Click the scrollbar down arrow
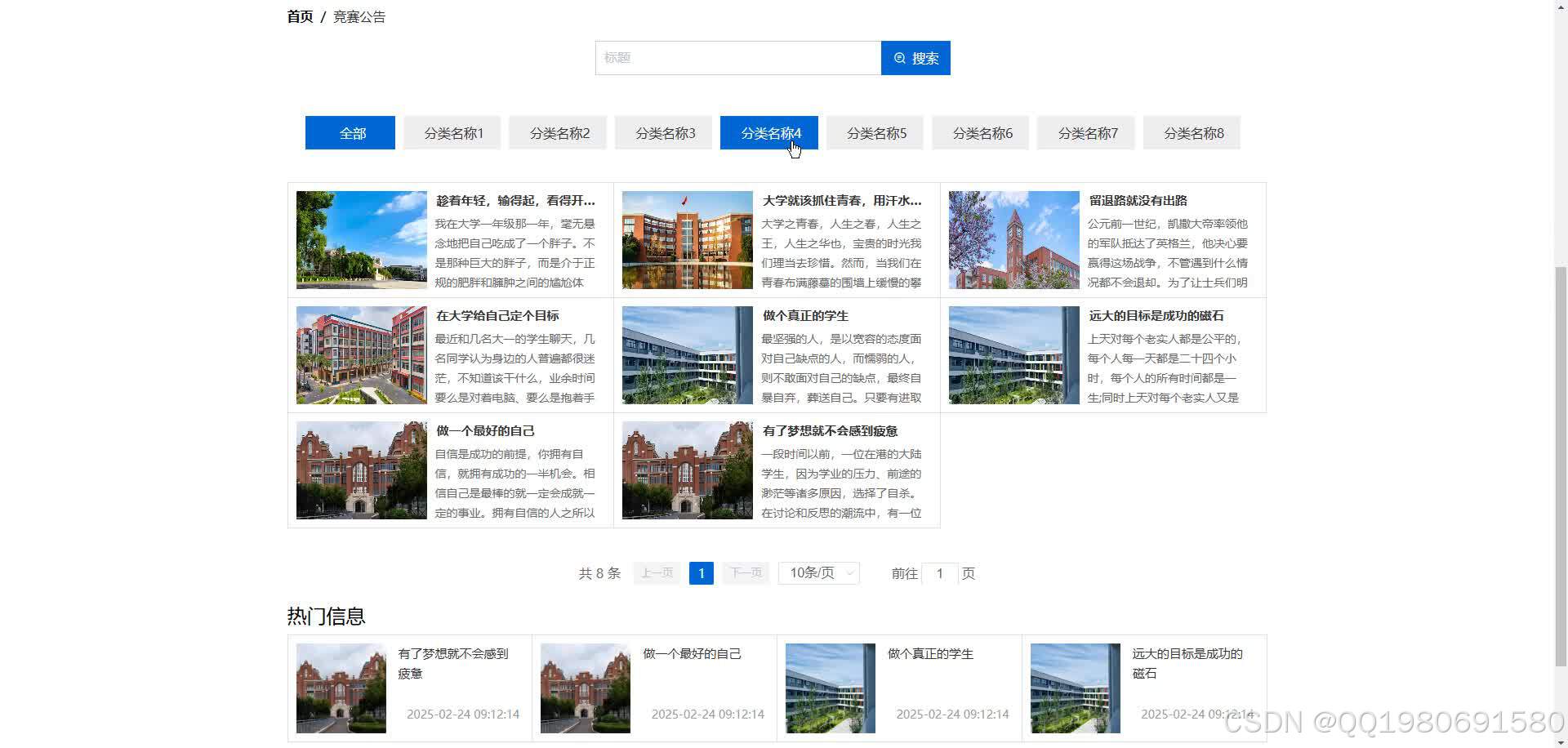Viewport: 1568px width, 748px height. click(x=1561, y=741)
